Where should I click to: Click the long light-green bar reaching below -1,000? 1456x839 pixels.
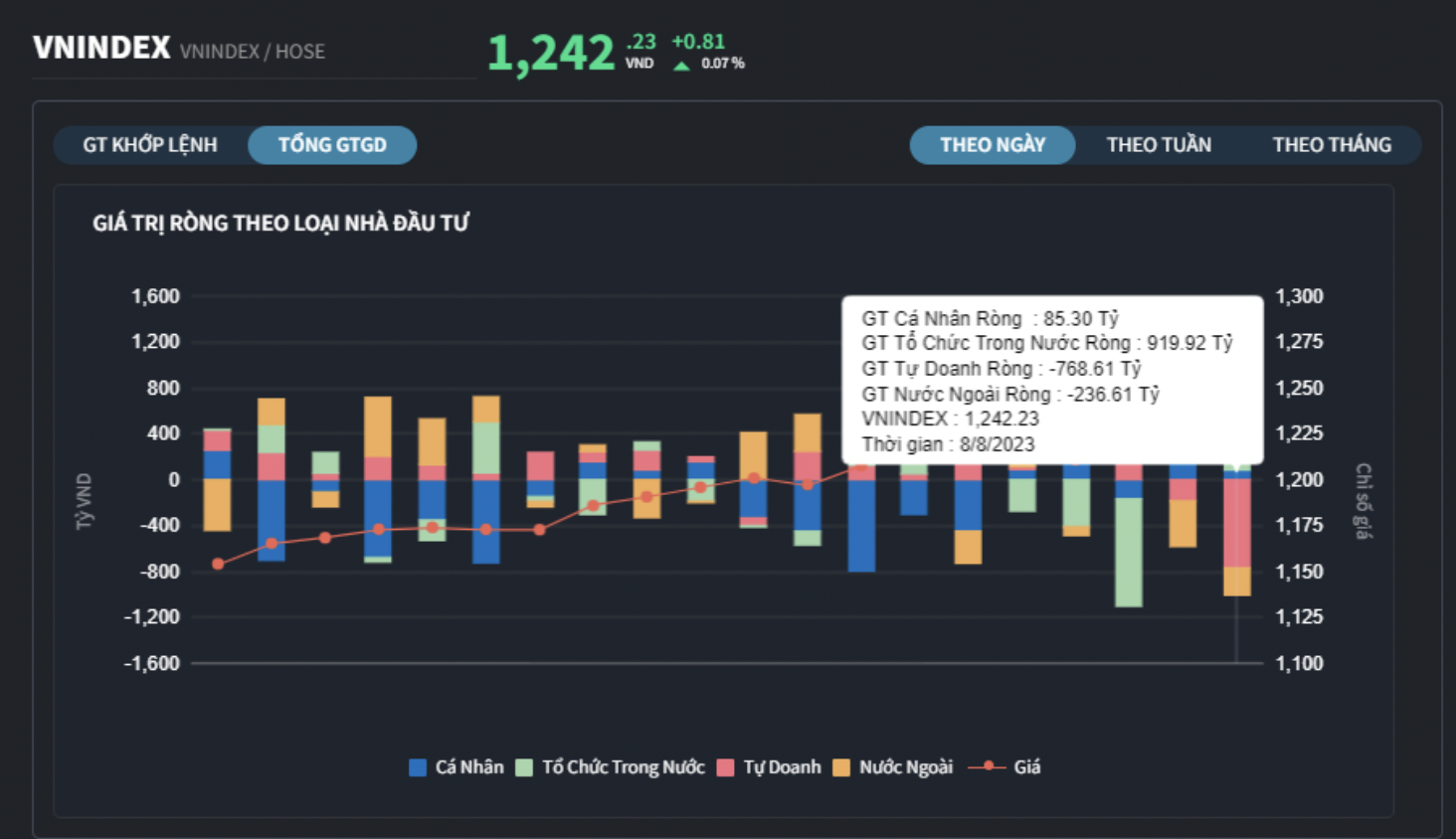[1129, 552]
